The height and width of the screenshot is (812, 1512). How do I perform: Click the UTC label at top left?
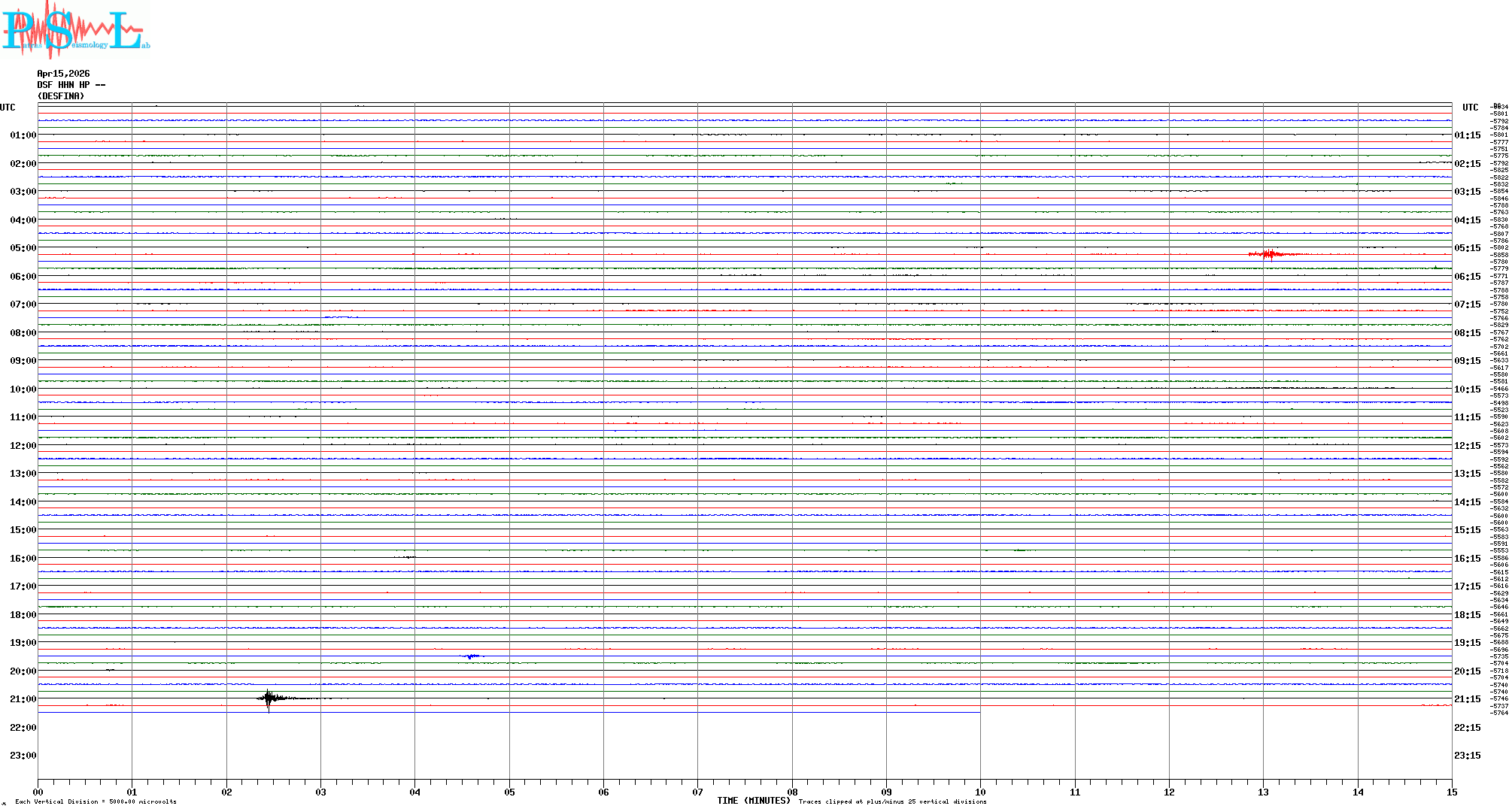tap(8, 108)
